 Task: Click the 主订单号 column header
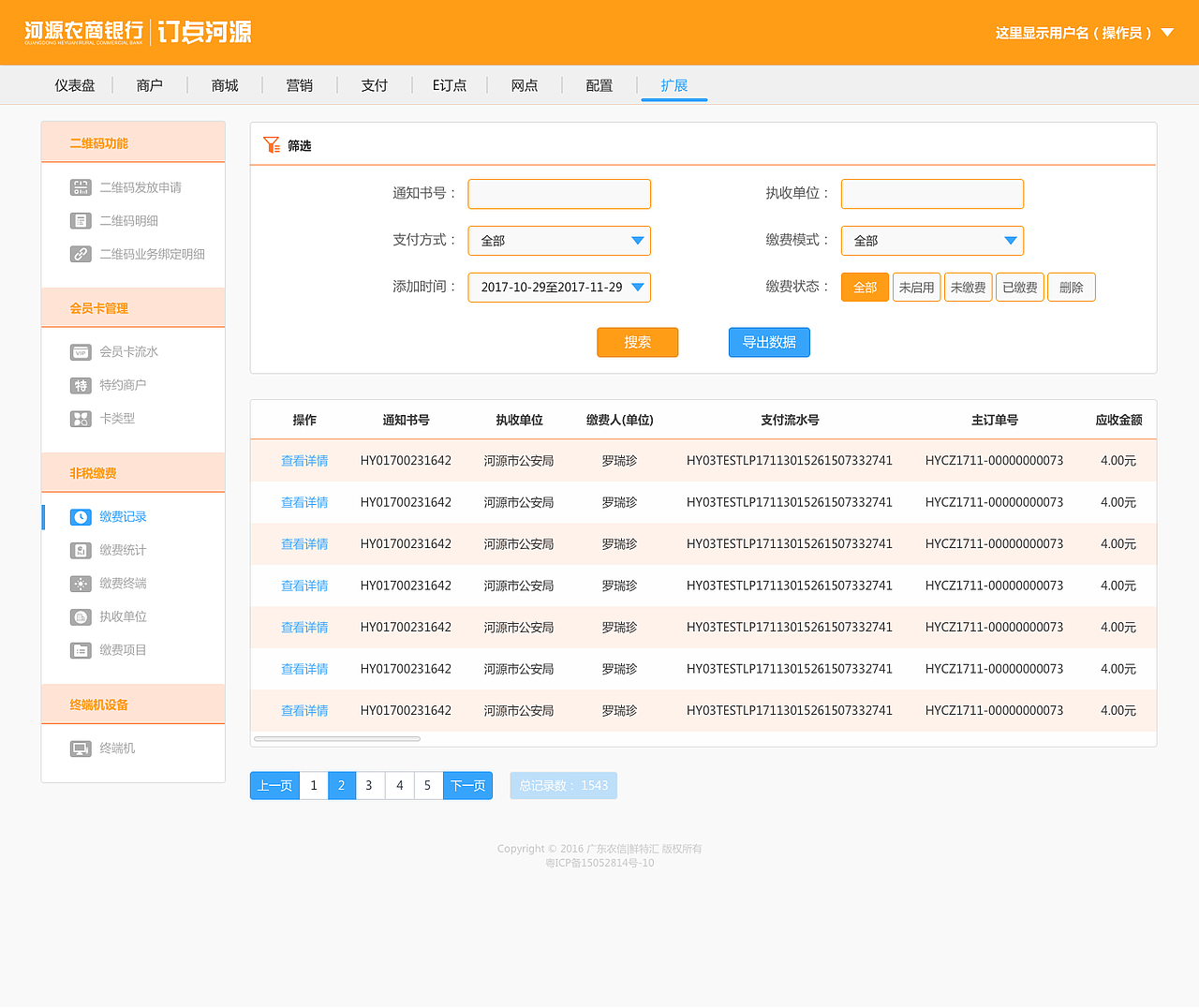[x=995, y=421]
